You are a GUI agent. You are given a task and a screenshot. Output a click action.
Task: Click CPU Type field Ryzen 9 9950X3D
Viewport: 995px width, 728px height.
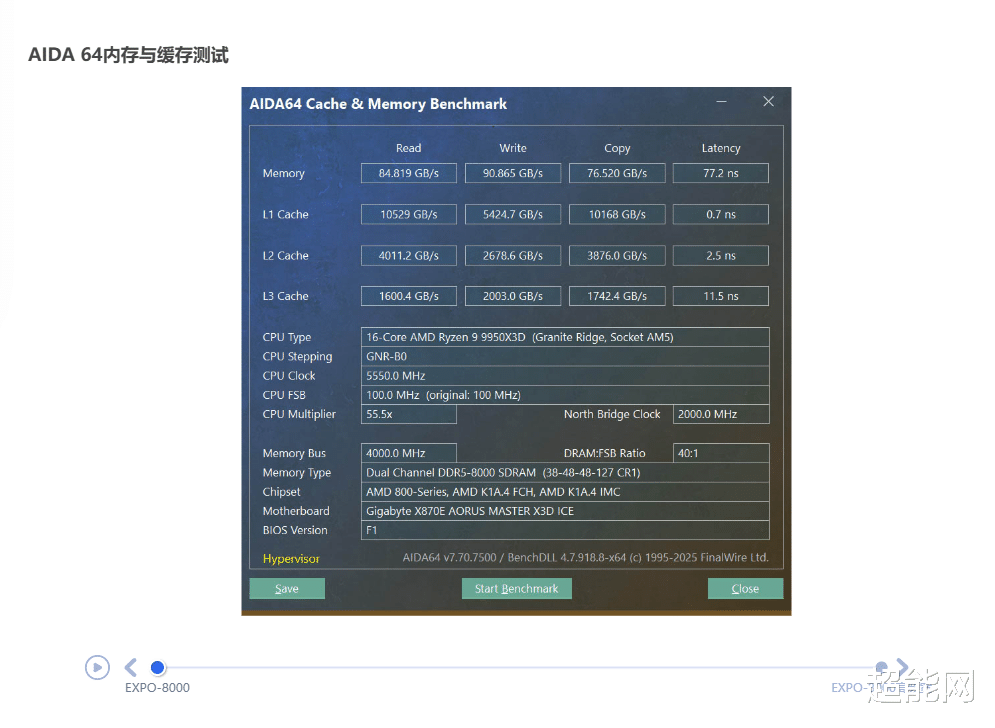point(565,337)
